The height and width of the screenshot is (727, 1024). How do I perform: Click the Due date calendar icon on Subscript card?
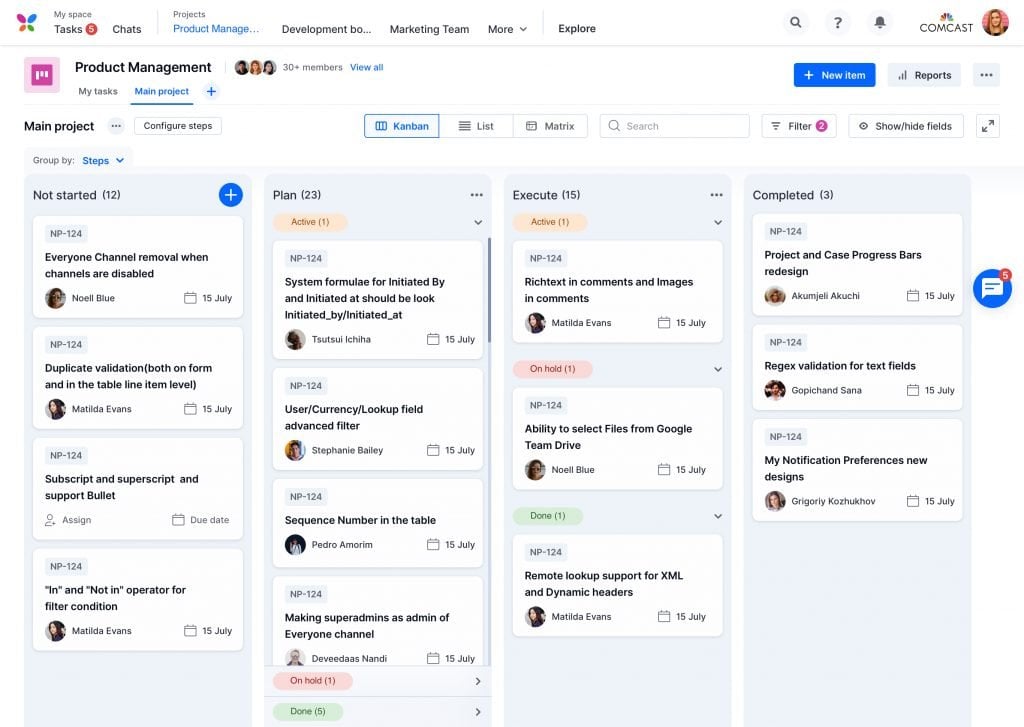point(178,520)
